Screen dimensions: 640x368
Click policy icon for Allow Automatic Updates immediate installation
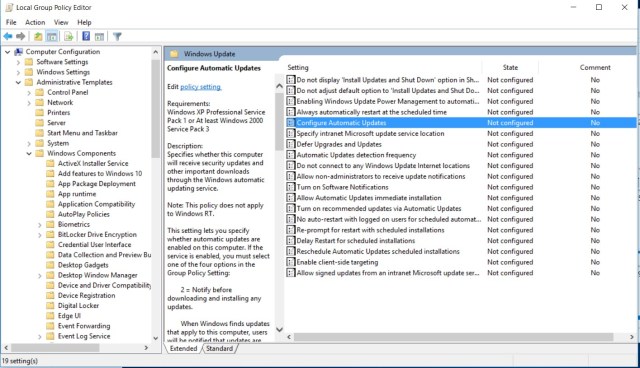pos(291,197)
